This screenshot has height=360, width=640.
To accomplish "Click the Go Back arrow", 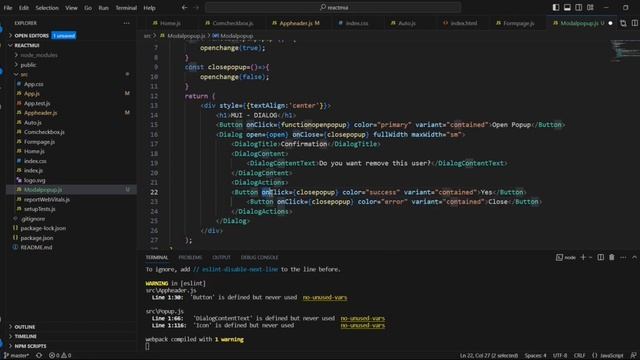I will pyautogui.click(x=184, y=7).
